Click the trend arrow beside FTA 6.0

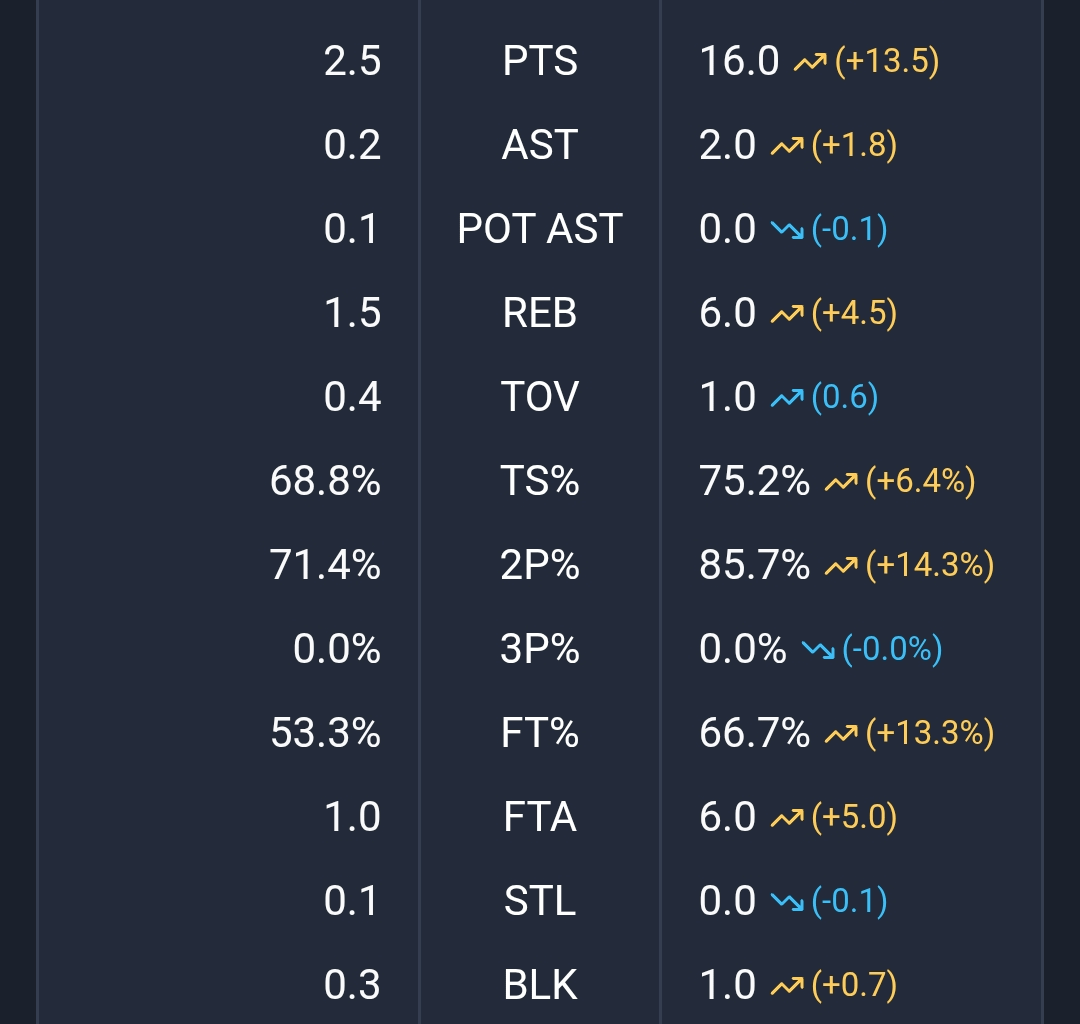click(x=786, y=819)
